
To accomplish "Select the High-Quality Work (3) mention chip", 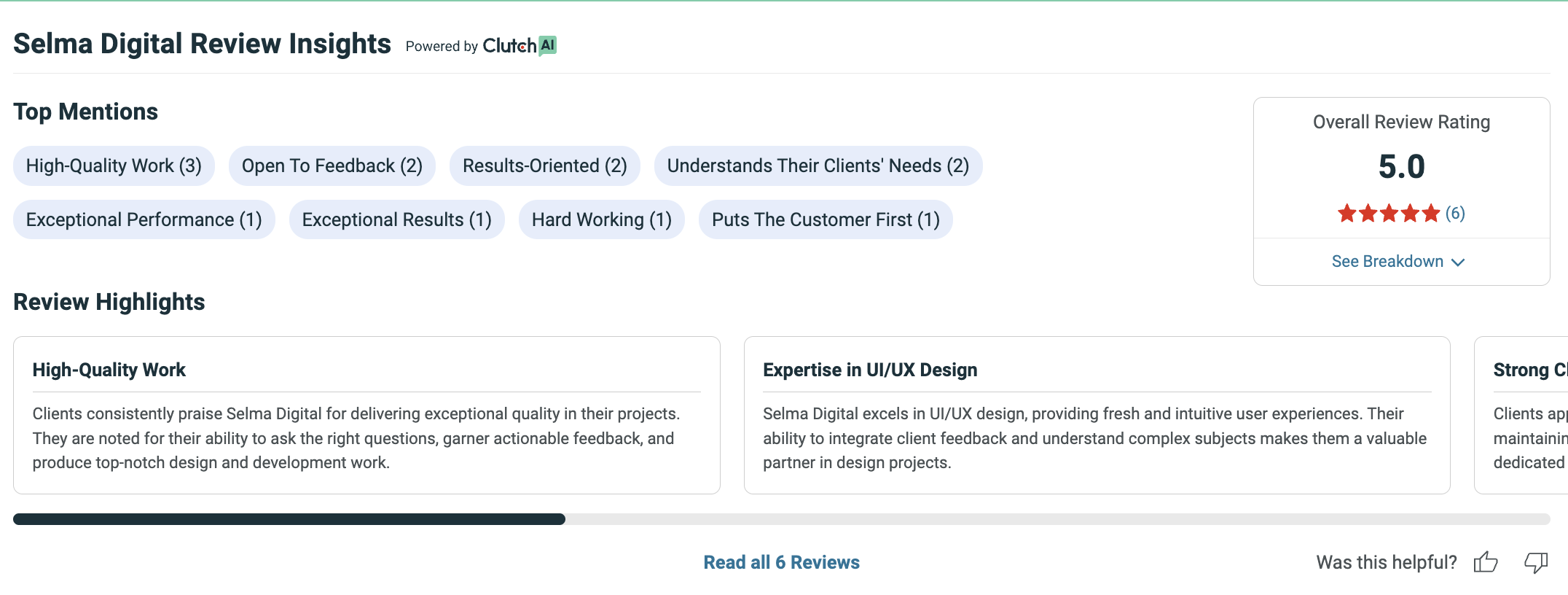I will coord(114,166).
